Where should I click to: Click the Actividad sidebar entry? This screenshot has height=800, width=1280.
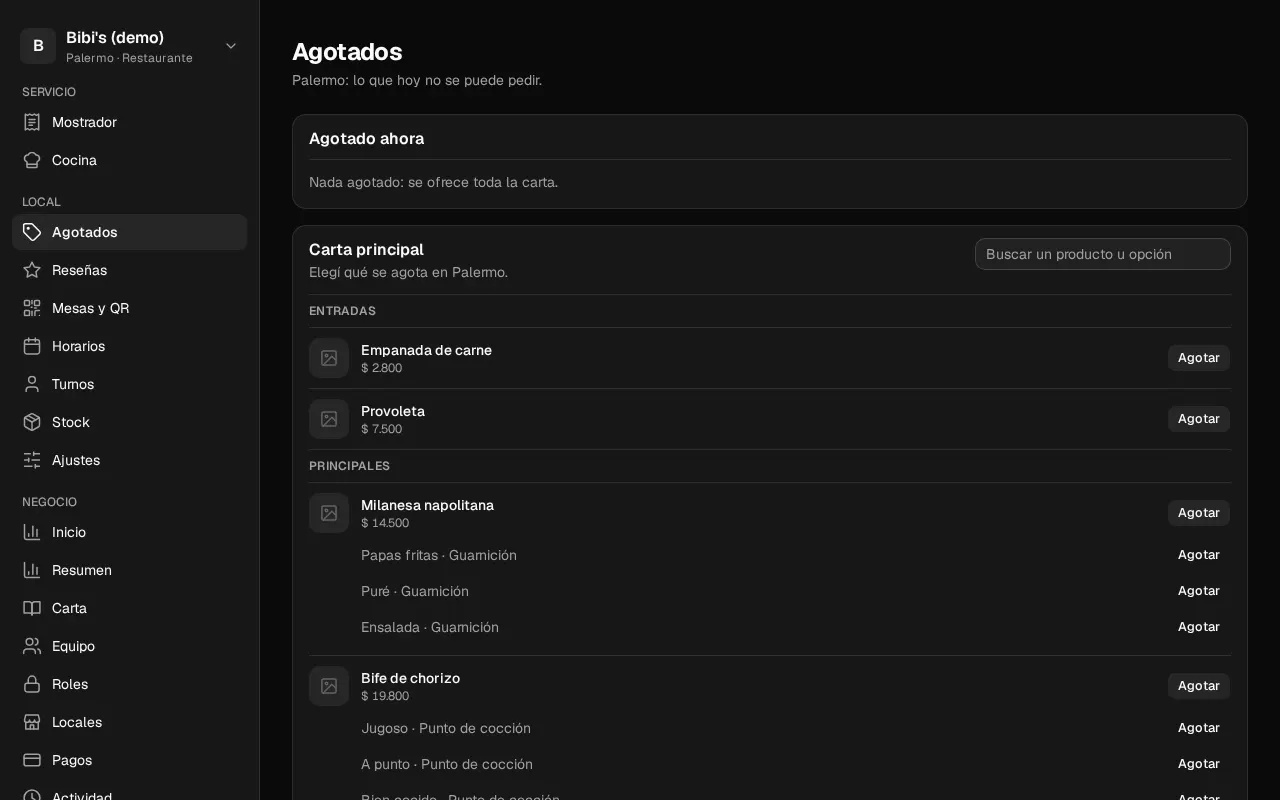(x=129, y=793)
